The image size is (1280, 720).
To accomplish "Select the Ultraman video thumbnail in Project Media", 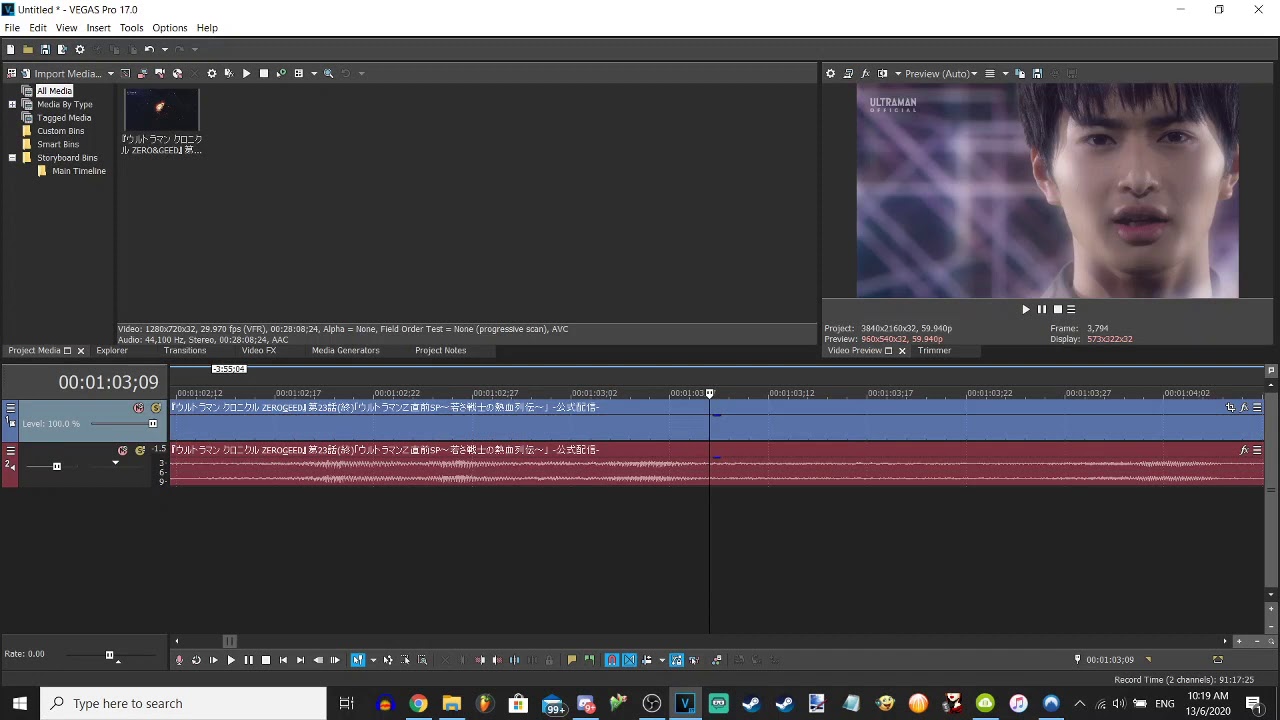I will click(161, 110).
